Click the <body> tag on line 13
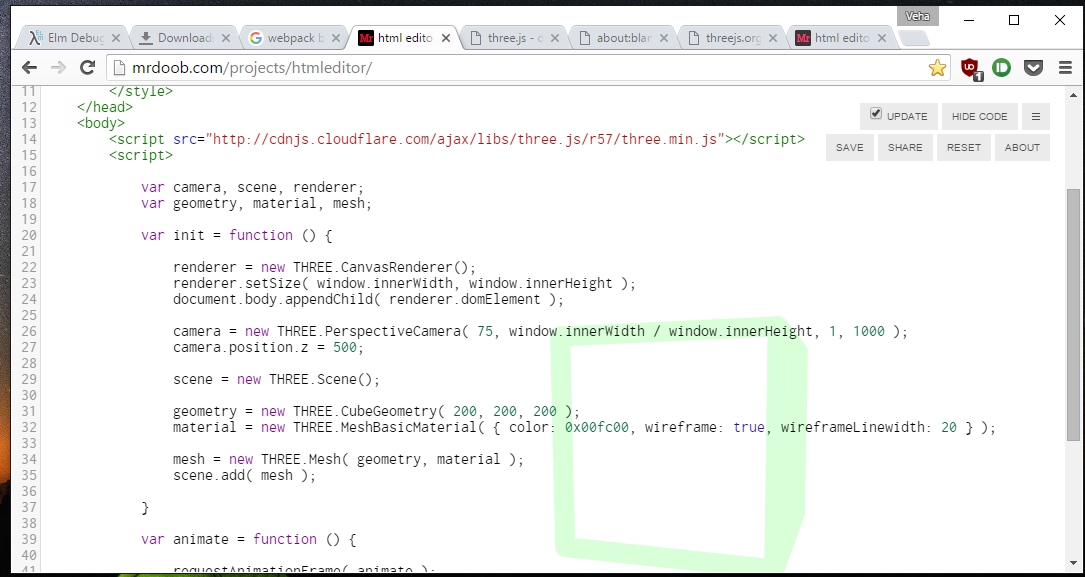Image resolution: width=1085 pixels, height=577 pixels. [x=101, y=123]
